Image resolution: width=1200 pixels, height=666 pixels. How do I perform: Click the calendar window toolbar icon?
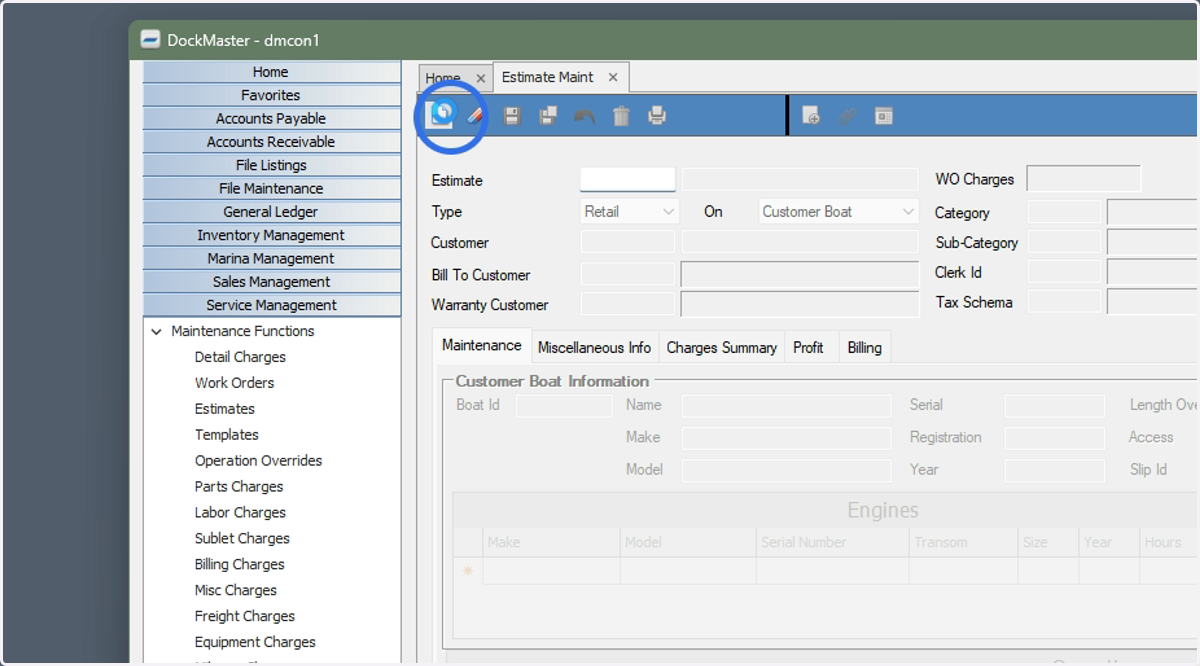(x=883, y=116)
